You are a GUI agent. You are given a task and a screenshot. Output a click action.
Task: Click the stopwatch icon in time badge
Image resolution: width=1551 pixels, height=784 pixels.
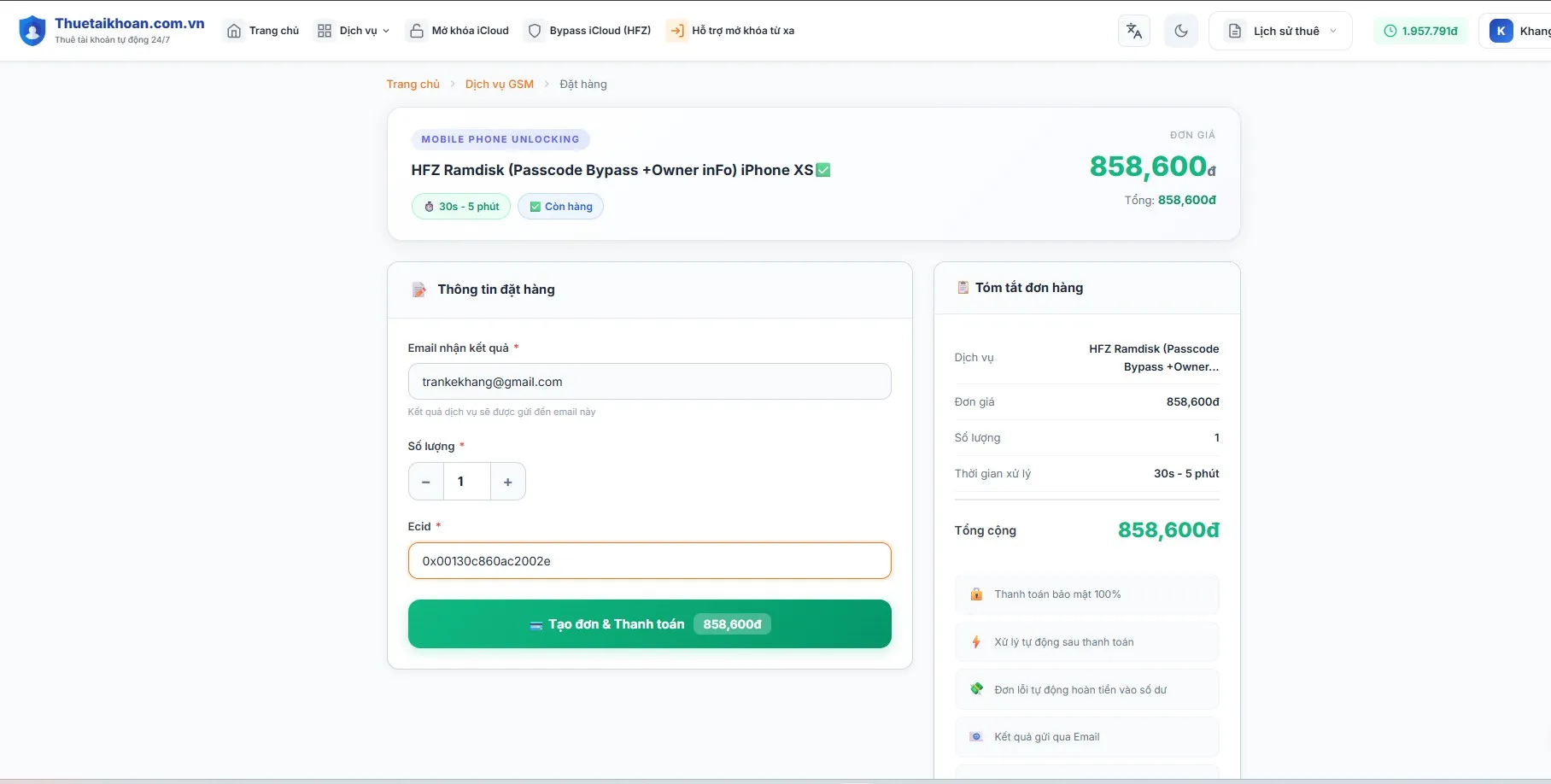pos(430,207)
